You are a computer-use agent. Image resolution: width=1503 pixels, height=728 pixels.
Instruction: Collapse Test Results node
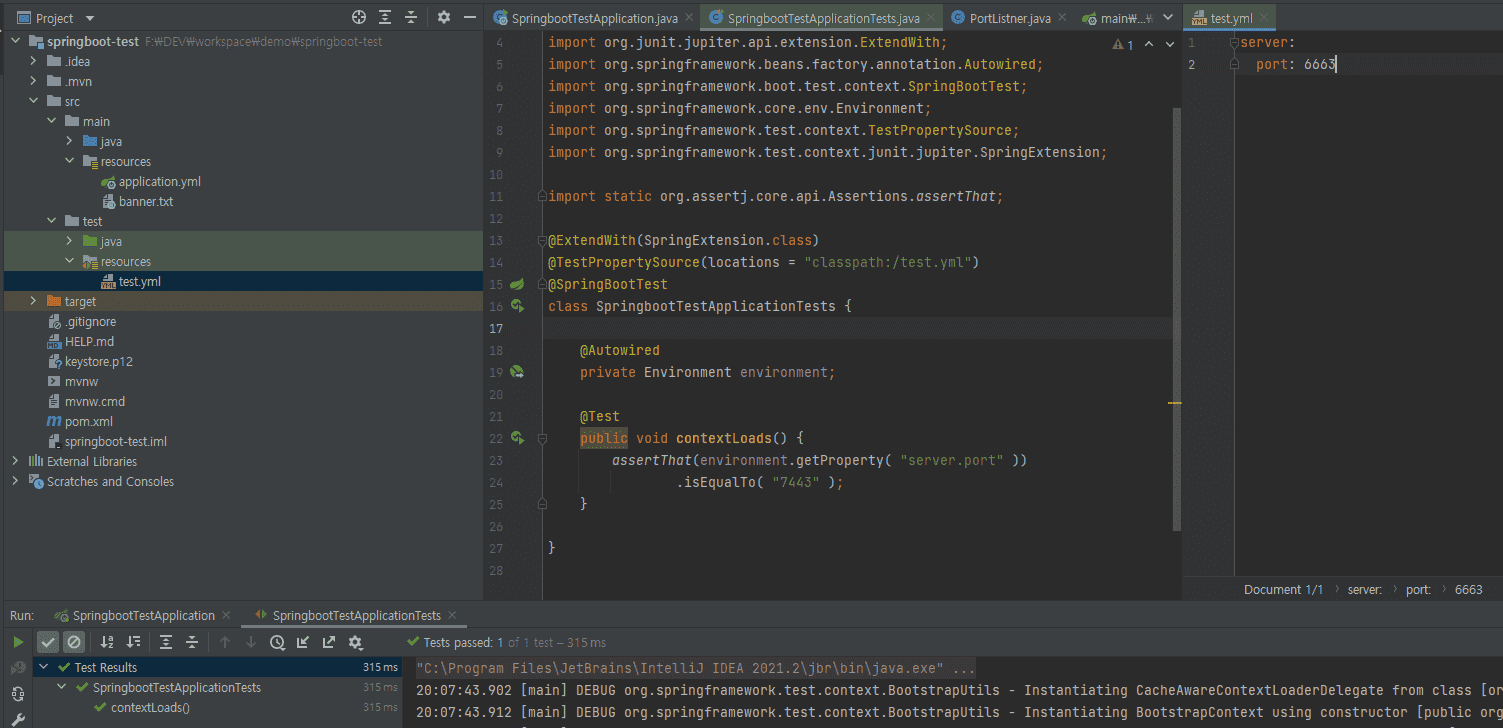[x=42, y=668]
